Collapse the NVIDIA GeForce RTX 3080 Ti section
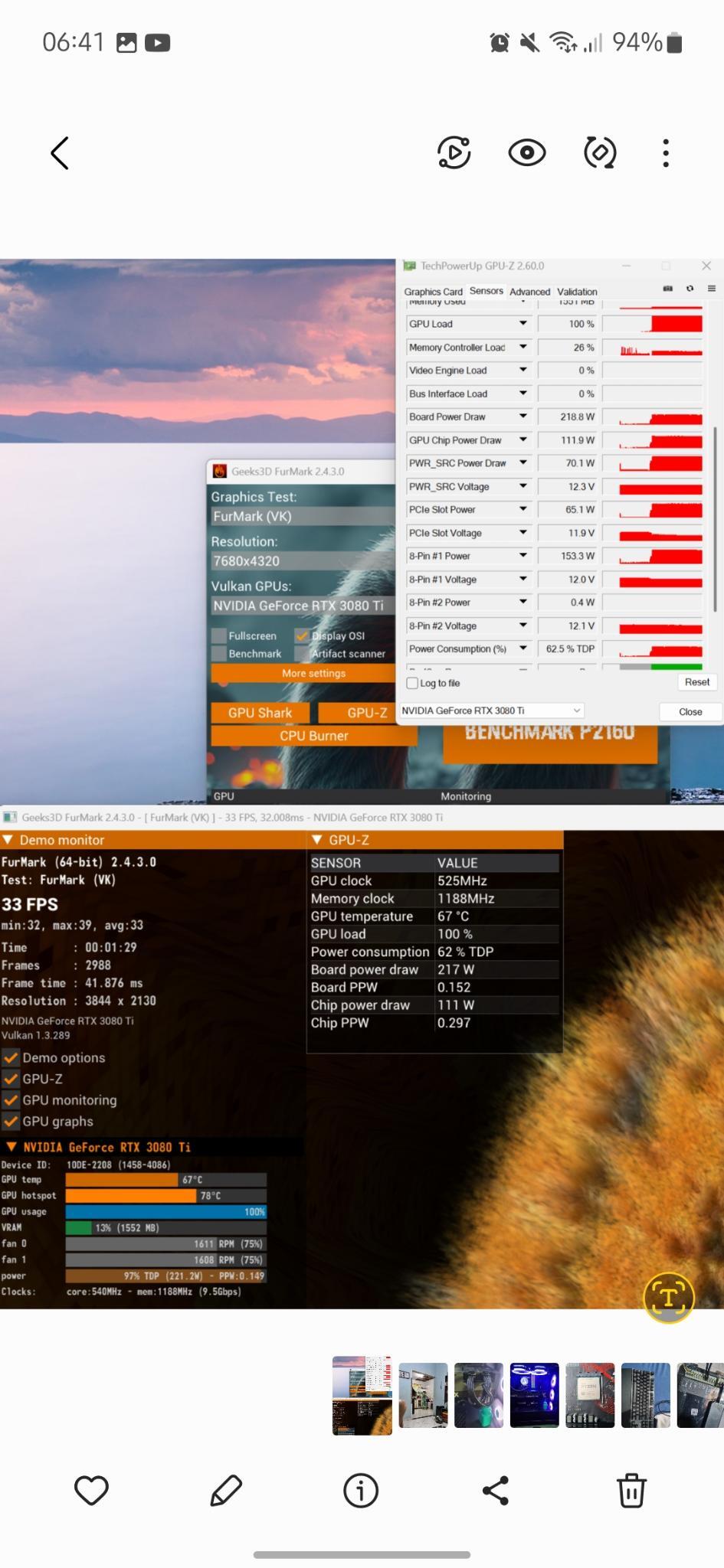 pos(11,1147)
